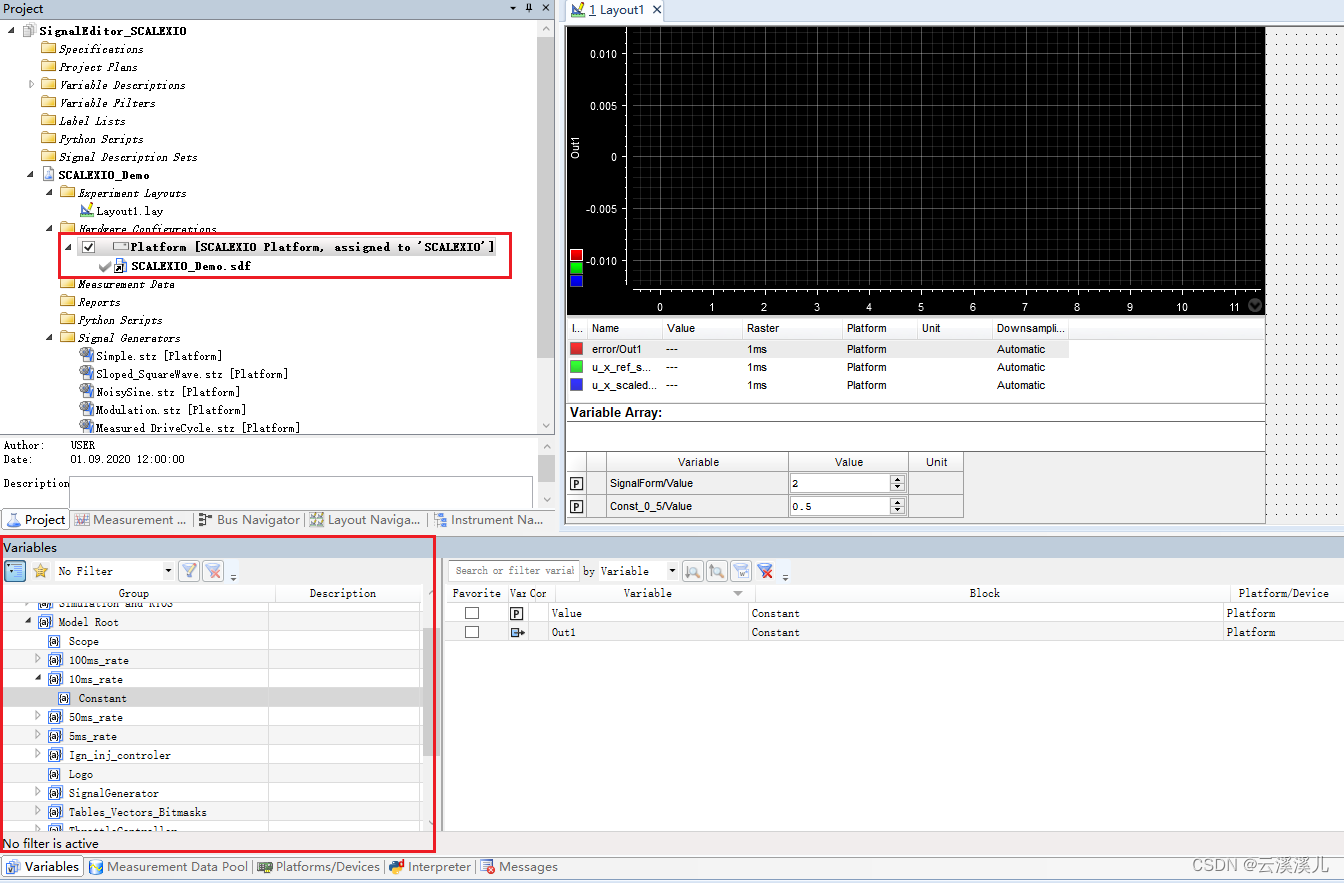1344x883 pixels.
Task: Open the No Filter dropdown
Action: coord(167,571)
